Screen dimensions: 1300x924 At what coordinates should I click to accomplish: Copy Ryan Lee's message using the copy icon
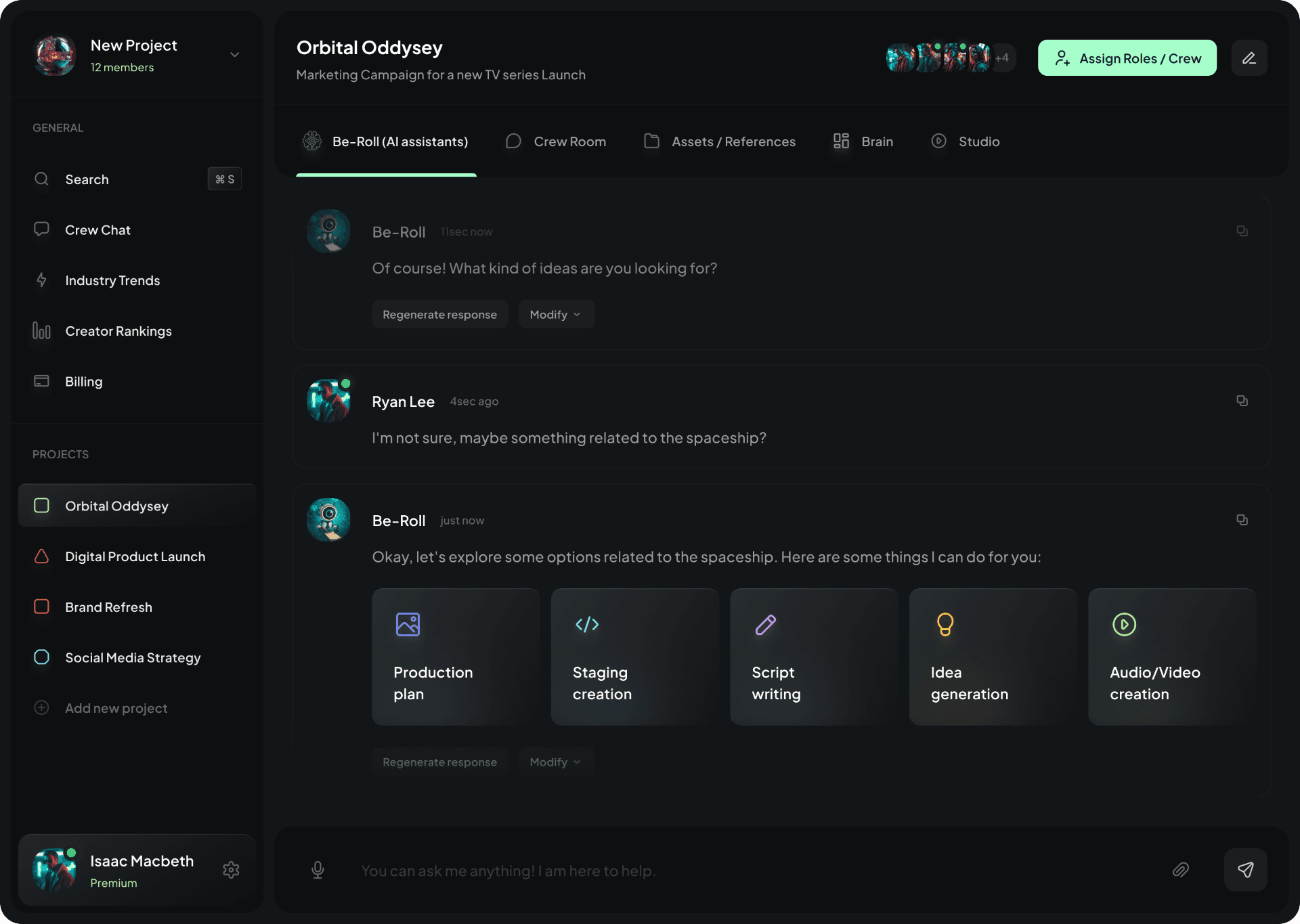1242,400
